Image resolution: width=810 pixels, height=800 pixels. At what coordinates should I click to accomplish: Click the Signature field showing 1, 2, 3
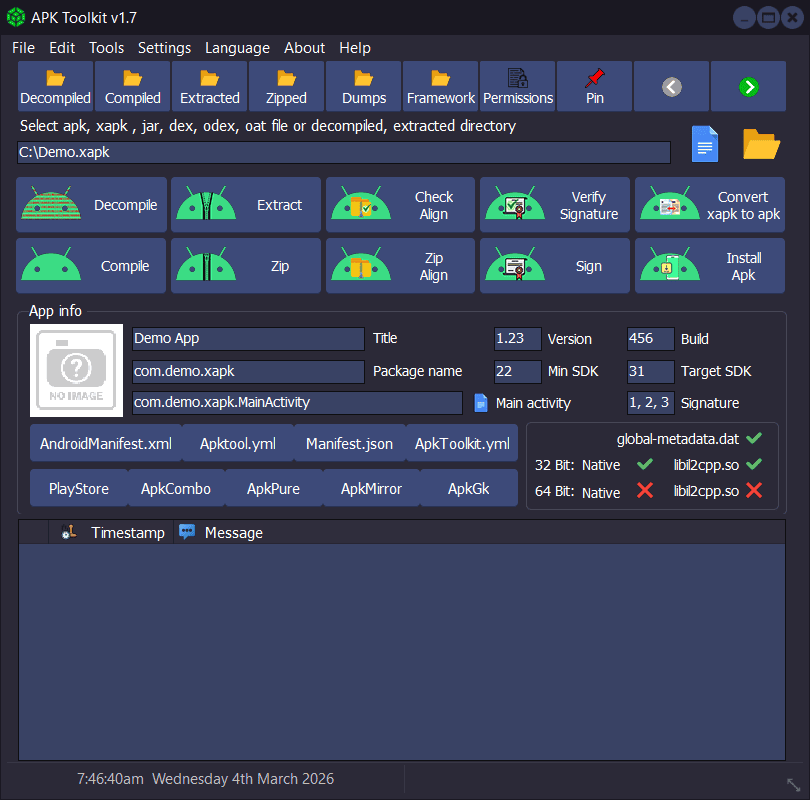point(651,402)
